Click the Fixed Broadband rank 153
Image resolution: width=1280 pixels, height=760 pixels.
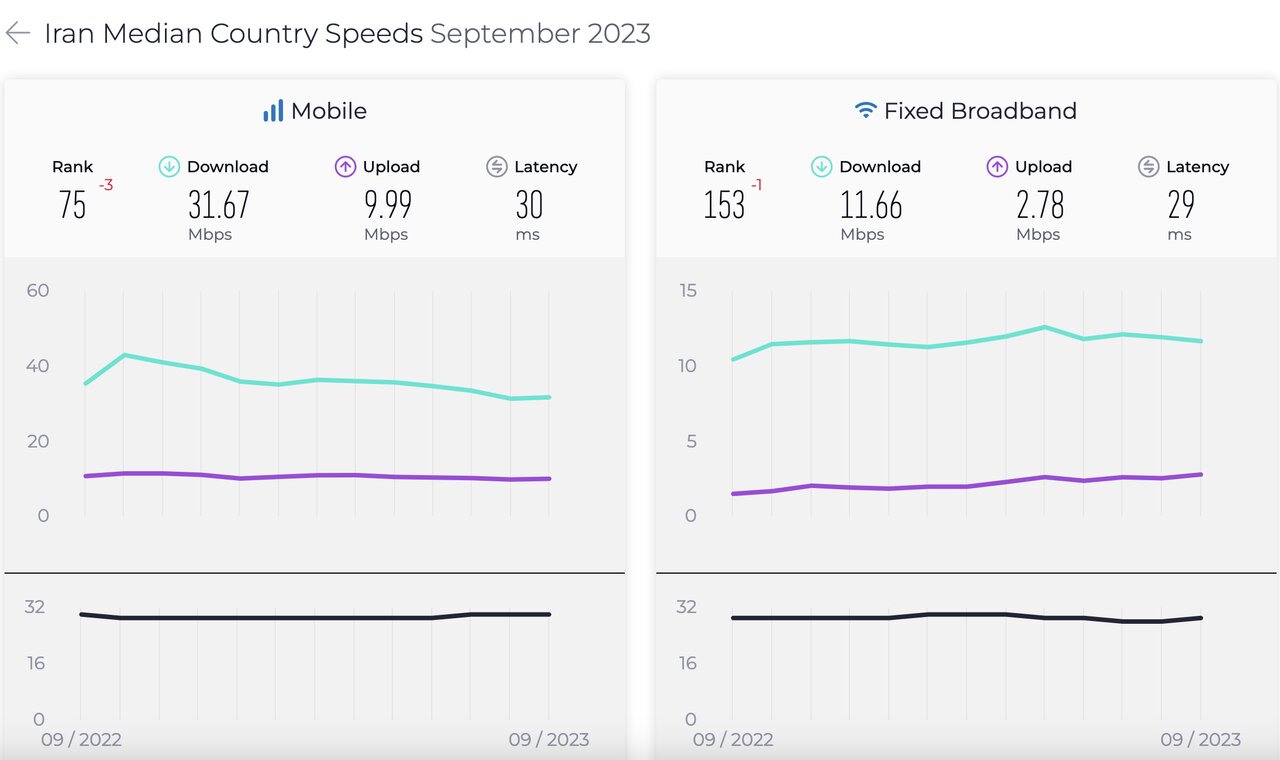[724, 205]
